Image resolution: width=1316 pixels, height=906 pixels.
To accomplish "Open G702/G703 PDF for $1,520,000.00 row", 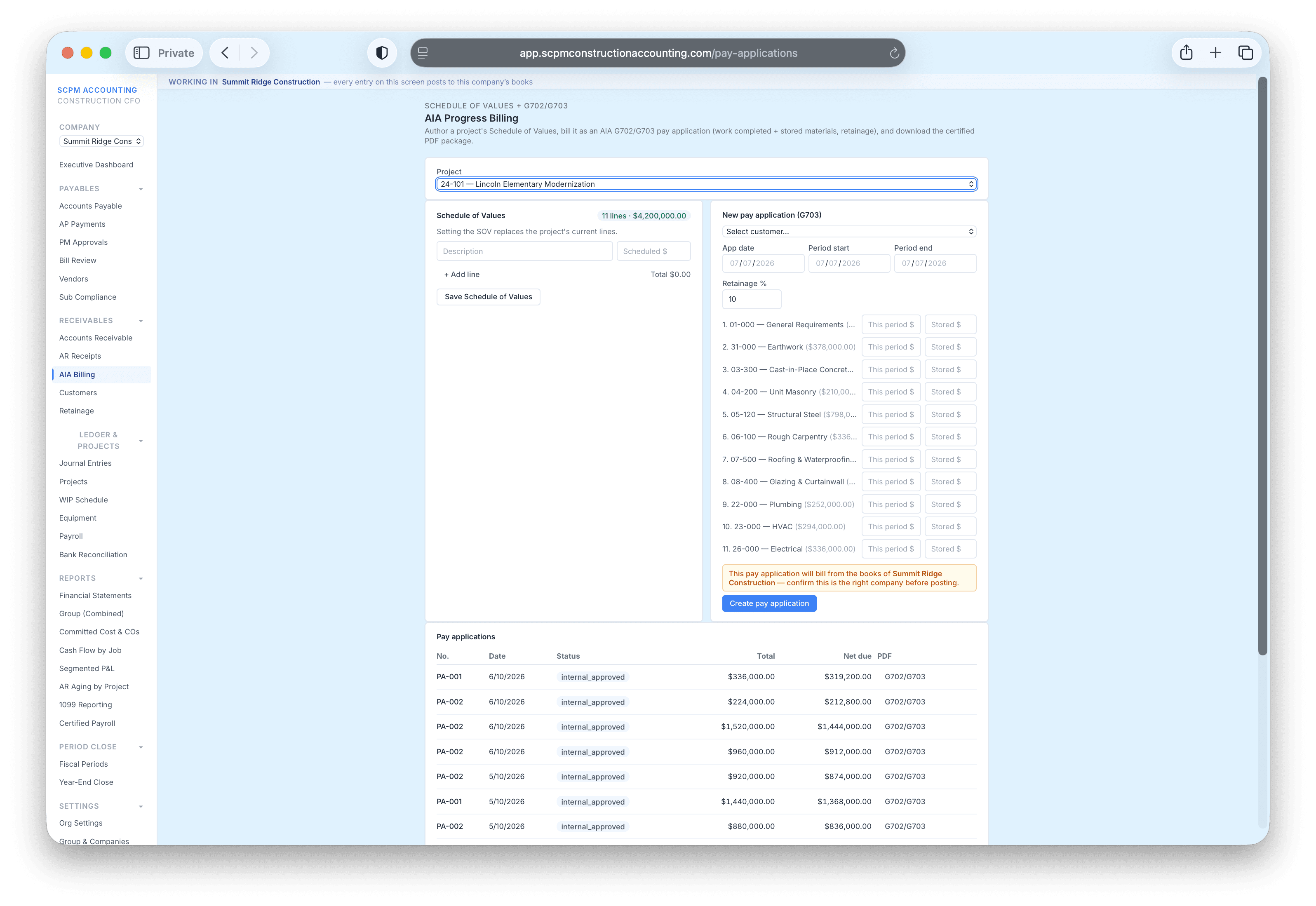I will tap(905, 727).
